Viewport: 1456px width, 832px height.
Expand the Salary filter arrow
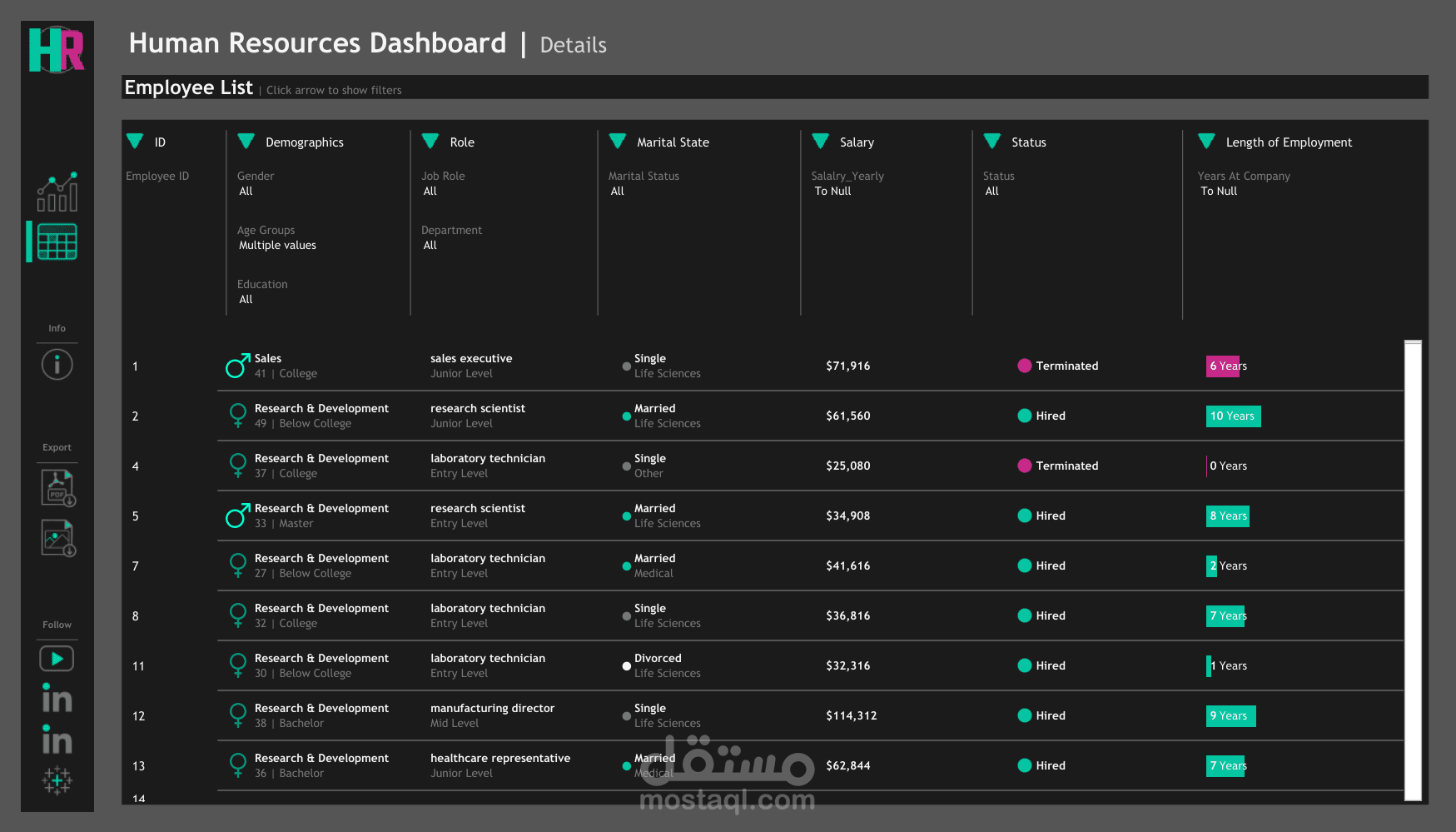coord(821,142)
